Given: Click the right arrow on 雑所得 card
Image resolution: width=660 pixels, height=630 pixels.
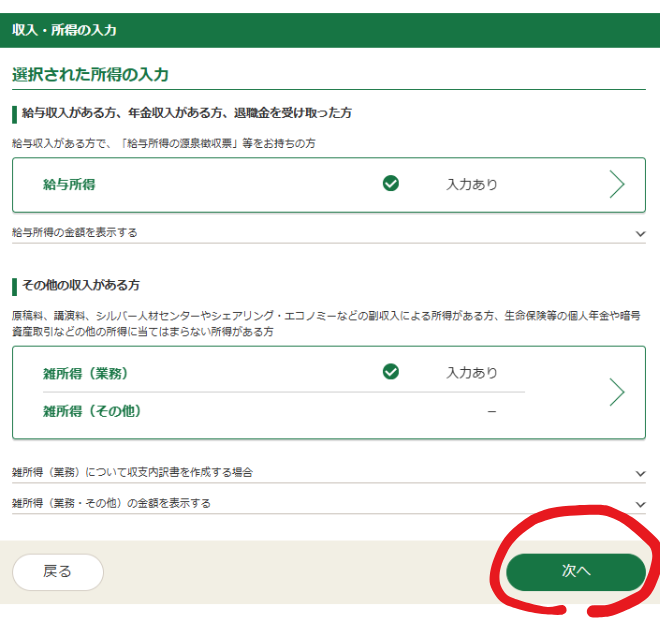Looking at the screenshot, I should pos(616,392).
